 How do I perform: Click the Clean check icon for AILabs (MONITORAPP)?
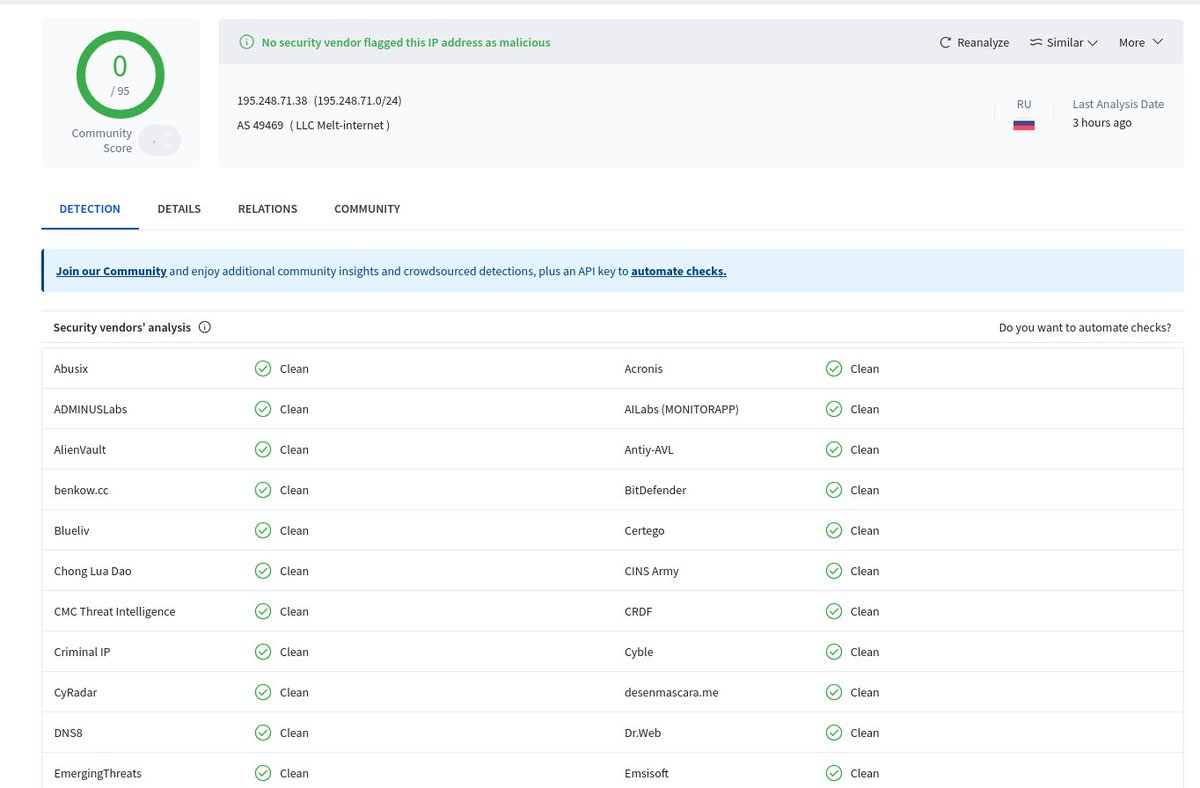tap(834, 409)
